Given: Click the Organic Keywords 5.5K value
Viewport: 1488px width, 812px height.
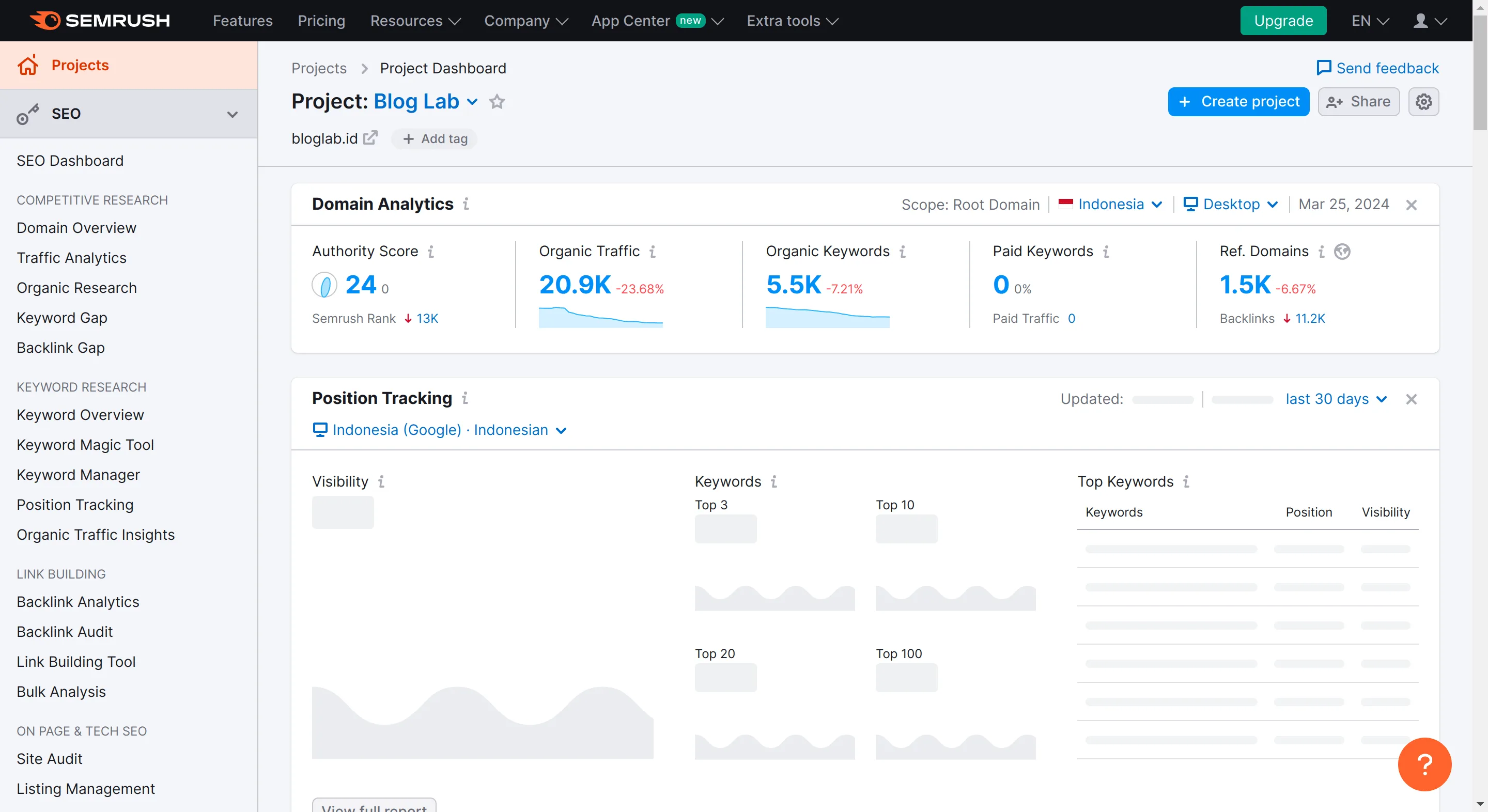Looking at the screenshot, I should tap(793, 285).
